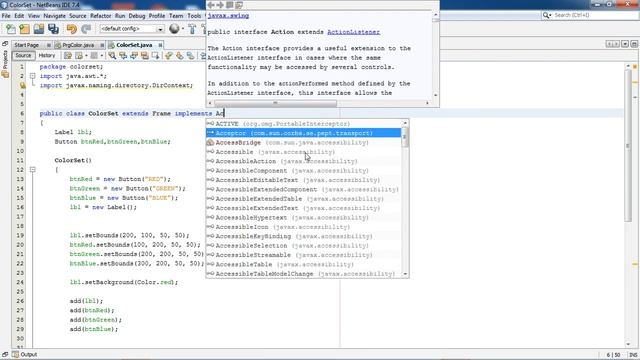
Task: Click Toggle Rectangular Selection editor icon
Action: point(156,56)
